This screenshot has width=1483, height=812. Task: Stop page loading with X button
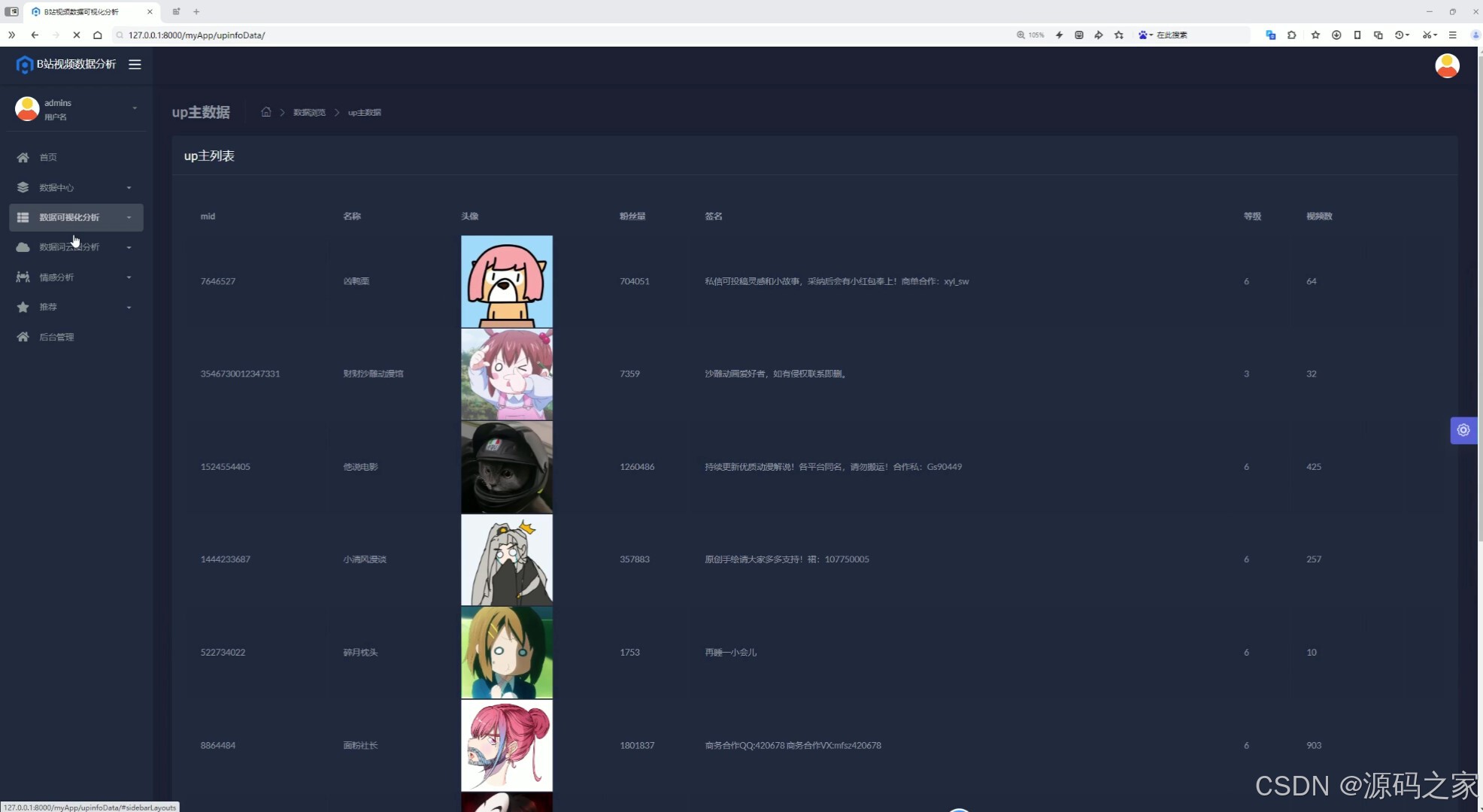[76, 35]
